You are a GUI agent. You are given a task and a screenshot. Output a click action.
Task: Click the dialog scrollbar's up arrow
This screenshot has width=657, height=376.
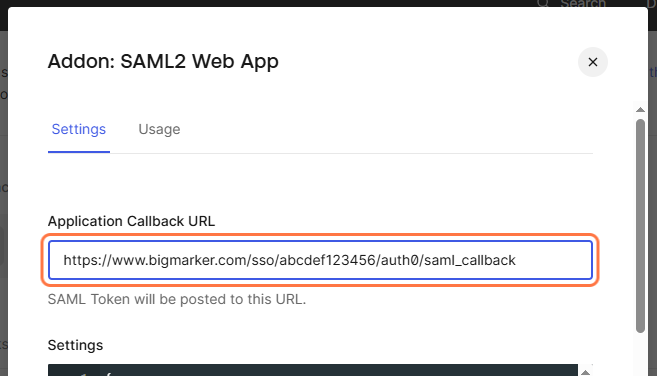(640, 110)
